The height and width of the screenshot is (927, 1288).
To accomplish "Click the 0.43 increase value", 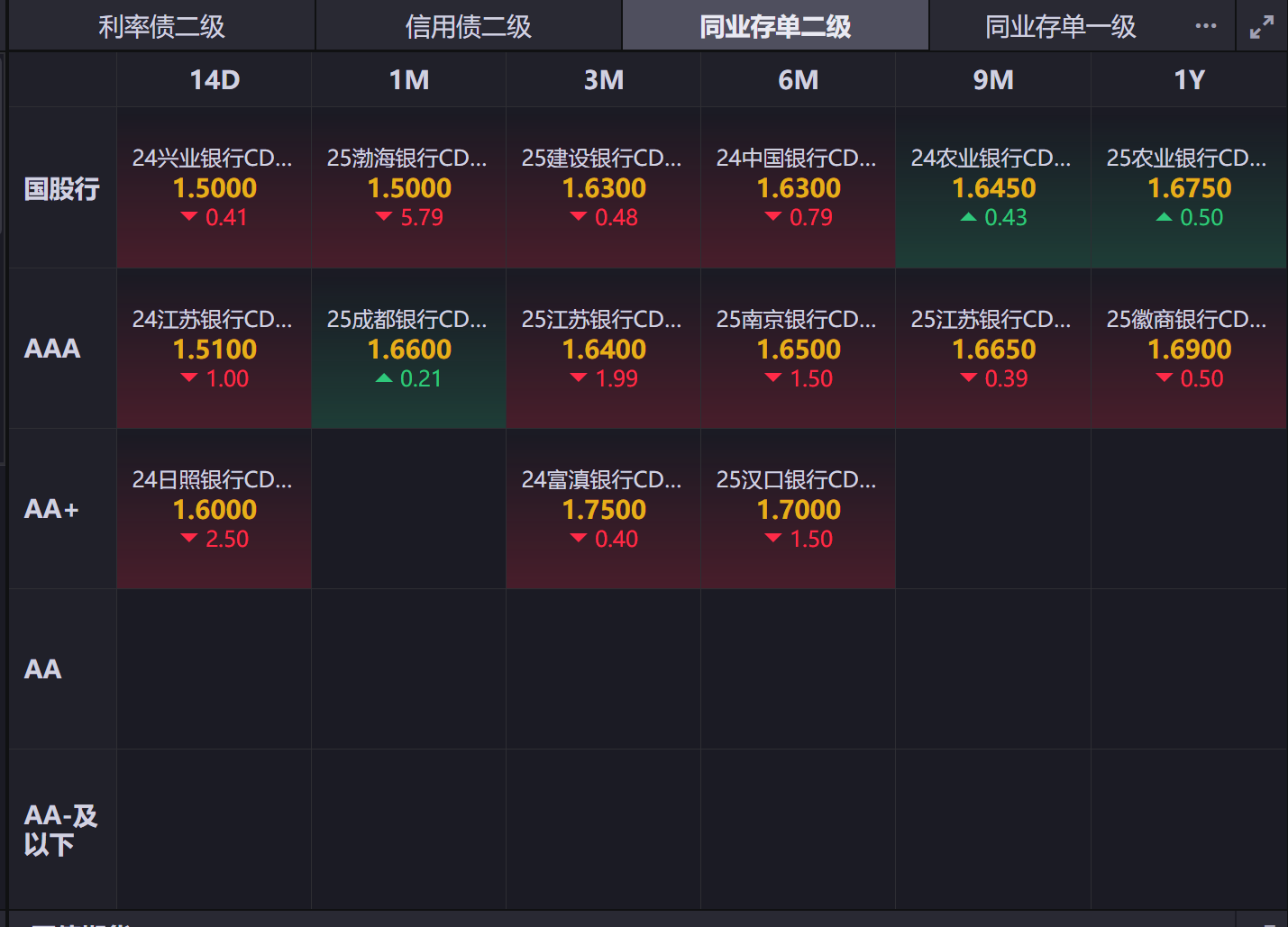I will click(1006, 217).
